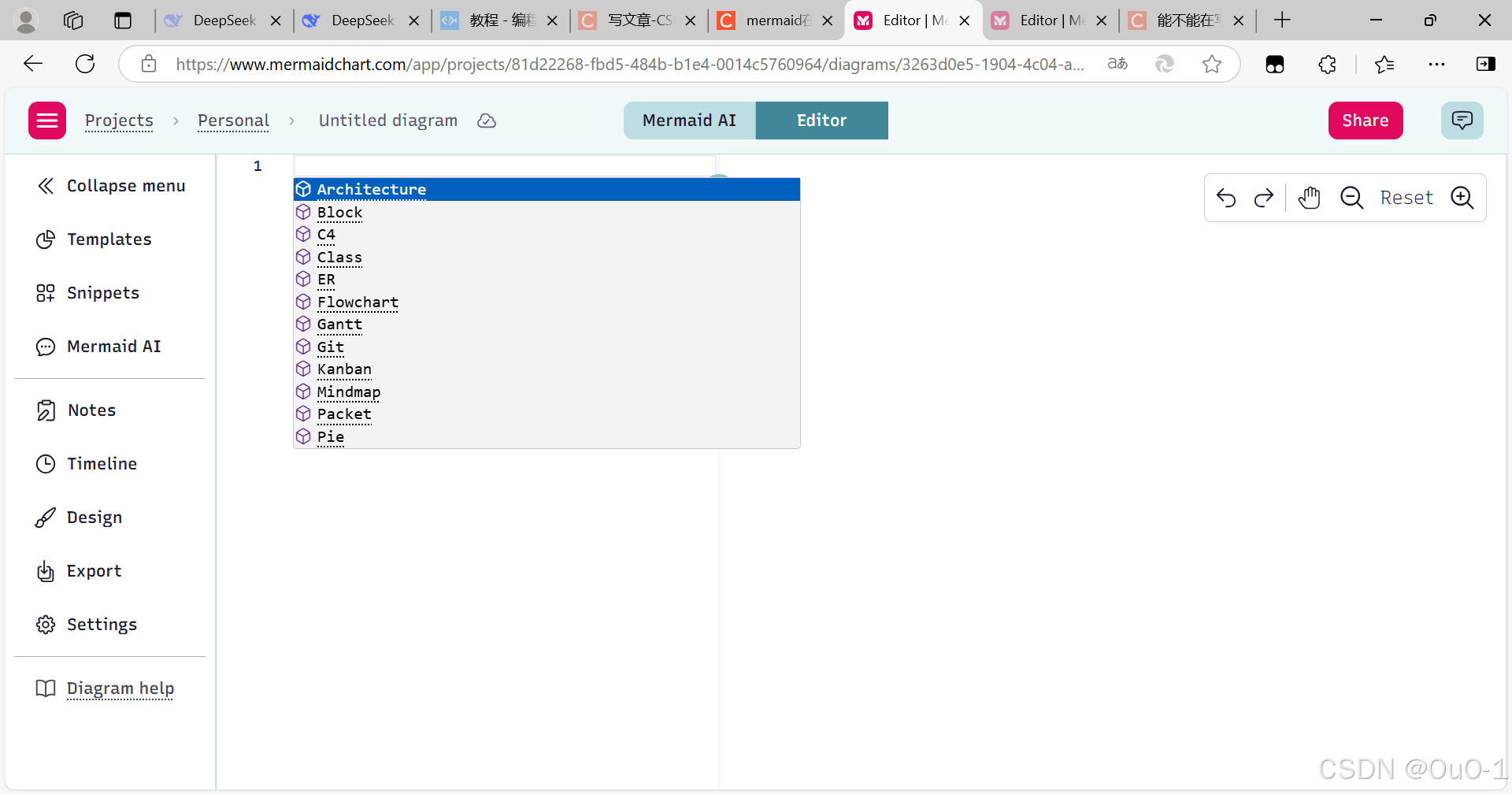Open Design in the sidebar
1512x794 pixels.
[79, 518]
